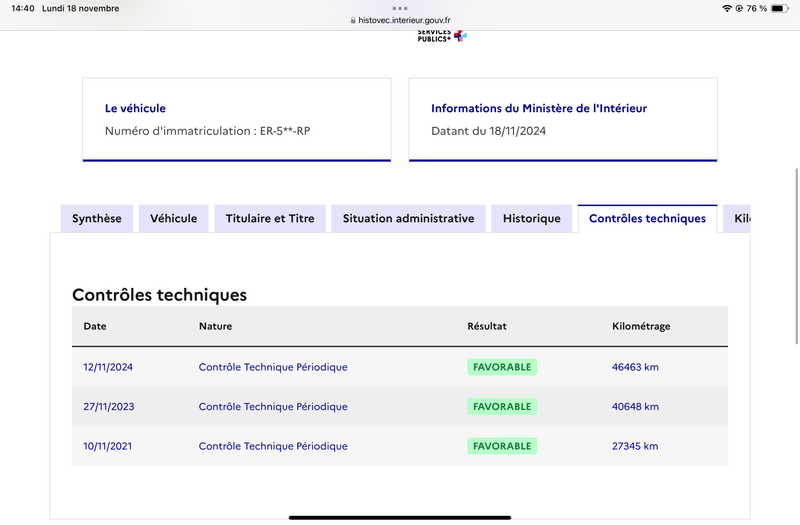Click the 10/11/2021 date cell
This screenshot has width=800, height=525.
[x=108, y=446]
